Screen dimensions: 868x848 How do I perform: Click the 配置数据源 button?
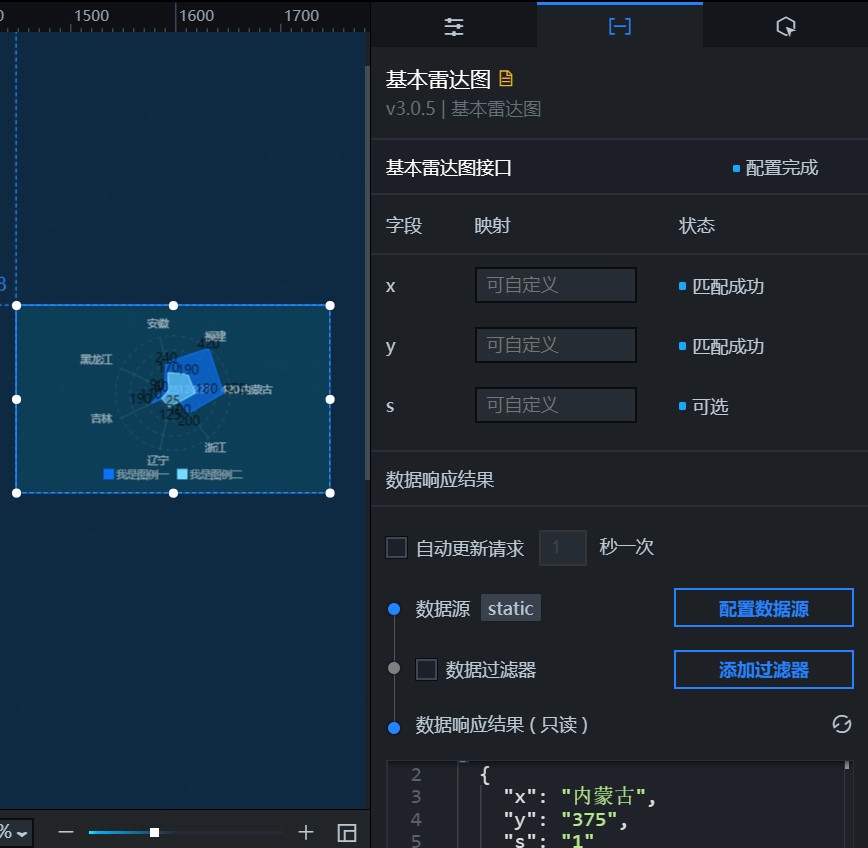(x=763, y=608)
